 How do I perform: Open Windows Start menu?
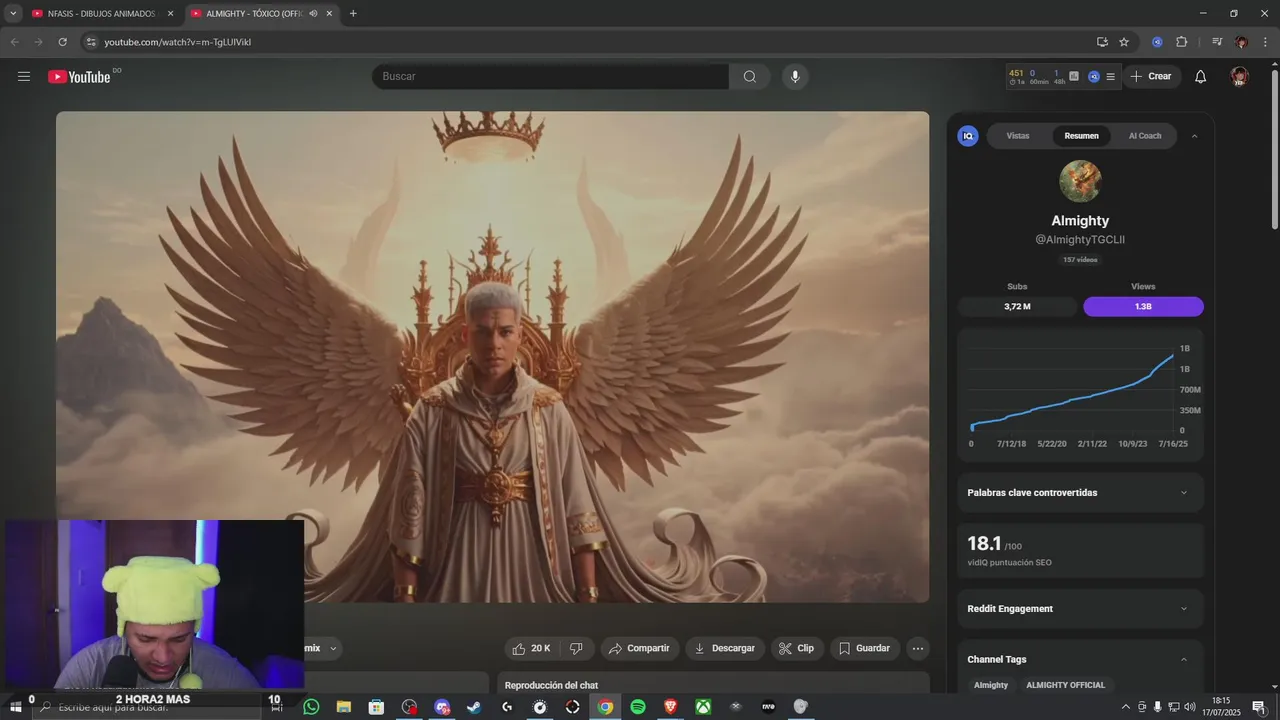pos(15,707)
